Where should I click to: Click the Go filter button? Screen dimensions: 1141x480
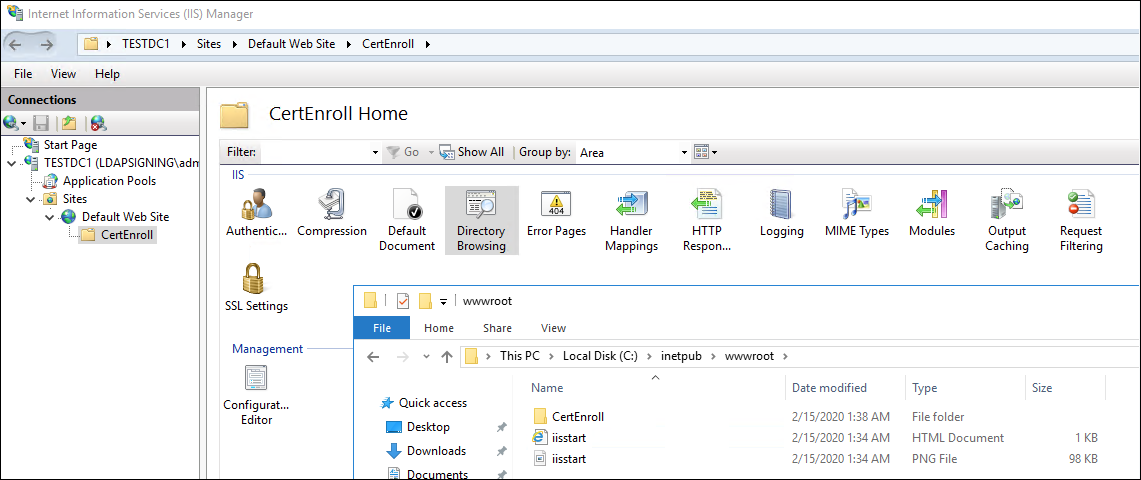tap(403, 152)
